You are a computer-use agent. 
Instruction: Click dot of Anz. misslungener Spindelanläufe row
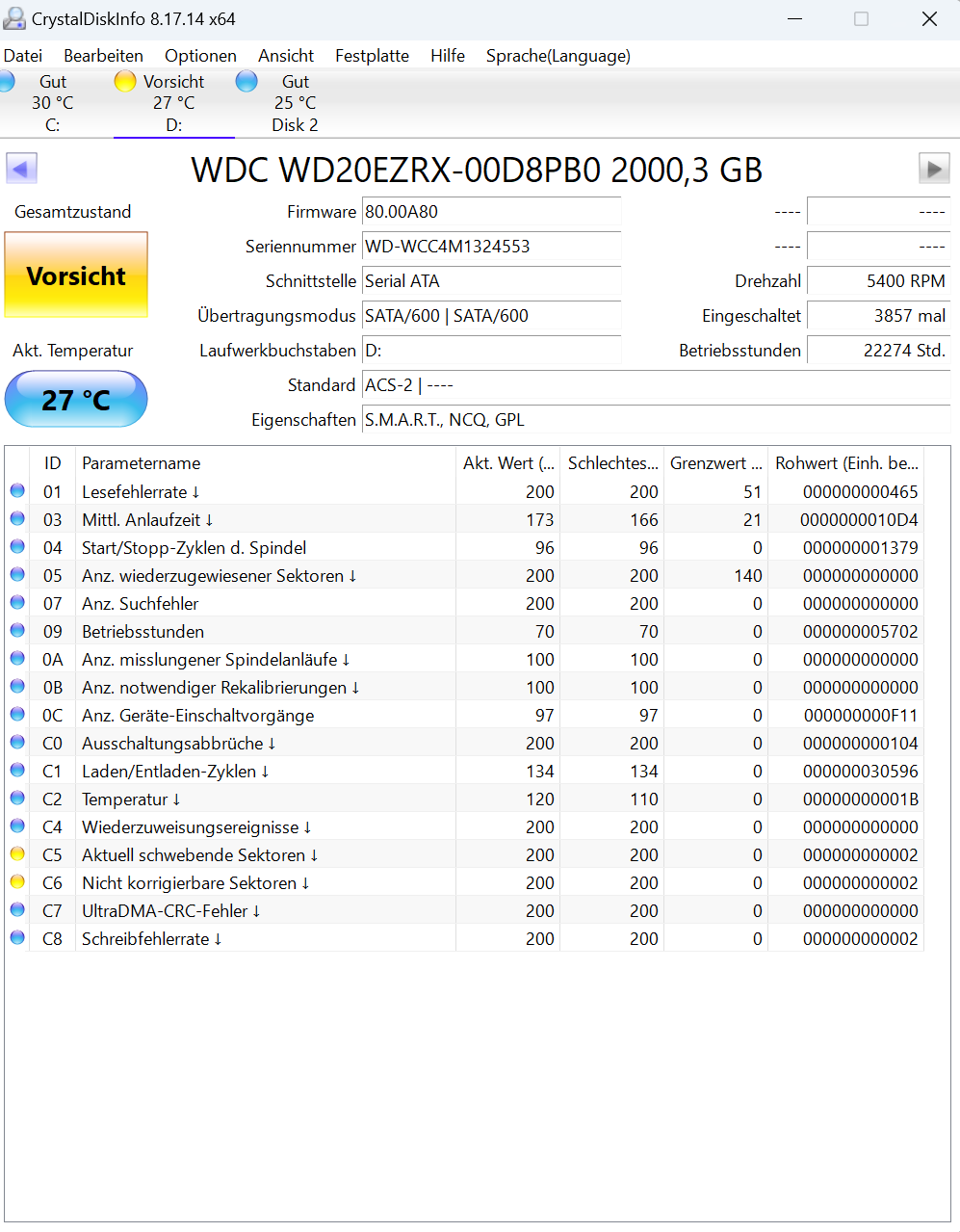[17, 658]
